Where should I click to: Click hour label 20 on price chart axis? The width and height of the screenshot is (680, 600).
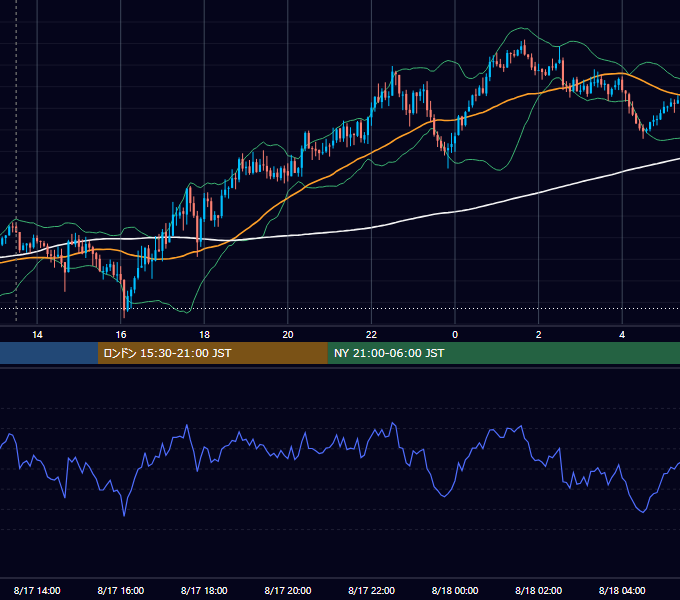(288, 335)
